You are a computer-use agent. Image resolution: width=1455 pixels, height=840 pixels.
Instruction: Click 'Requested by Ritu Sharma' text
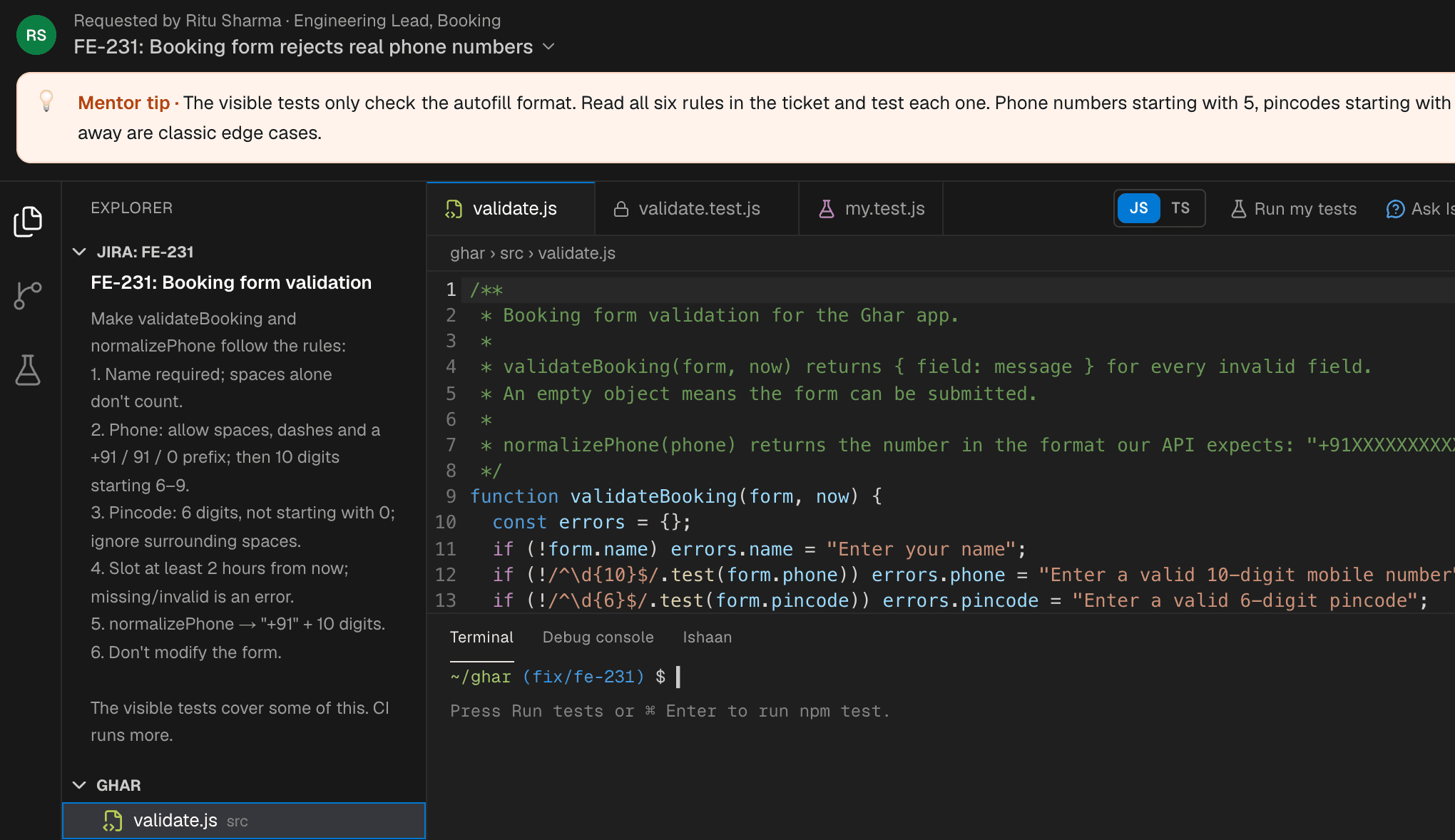(178, 21)
